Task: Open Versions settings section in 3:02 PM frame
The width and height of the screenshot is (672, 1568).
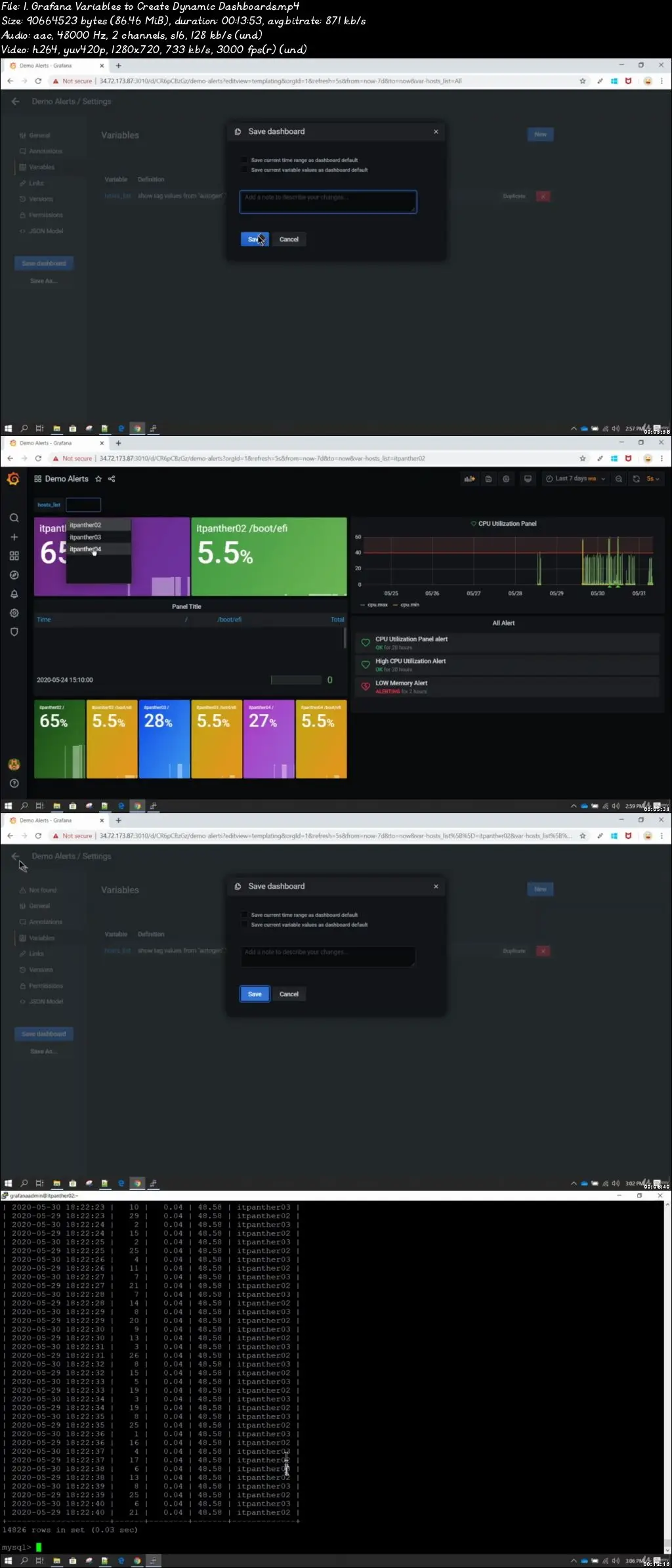Action: click(41, 969)
